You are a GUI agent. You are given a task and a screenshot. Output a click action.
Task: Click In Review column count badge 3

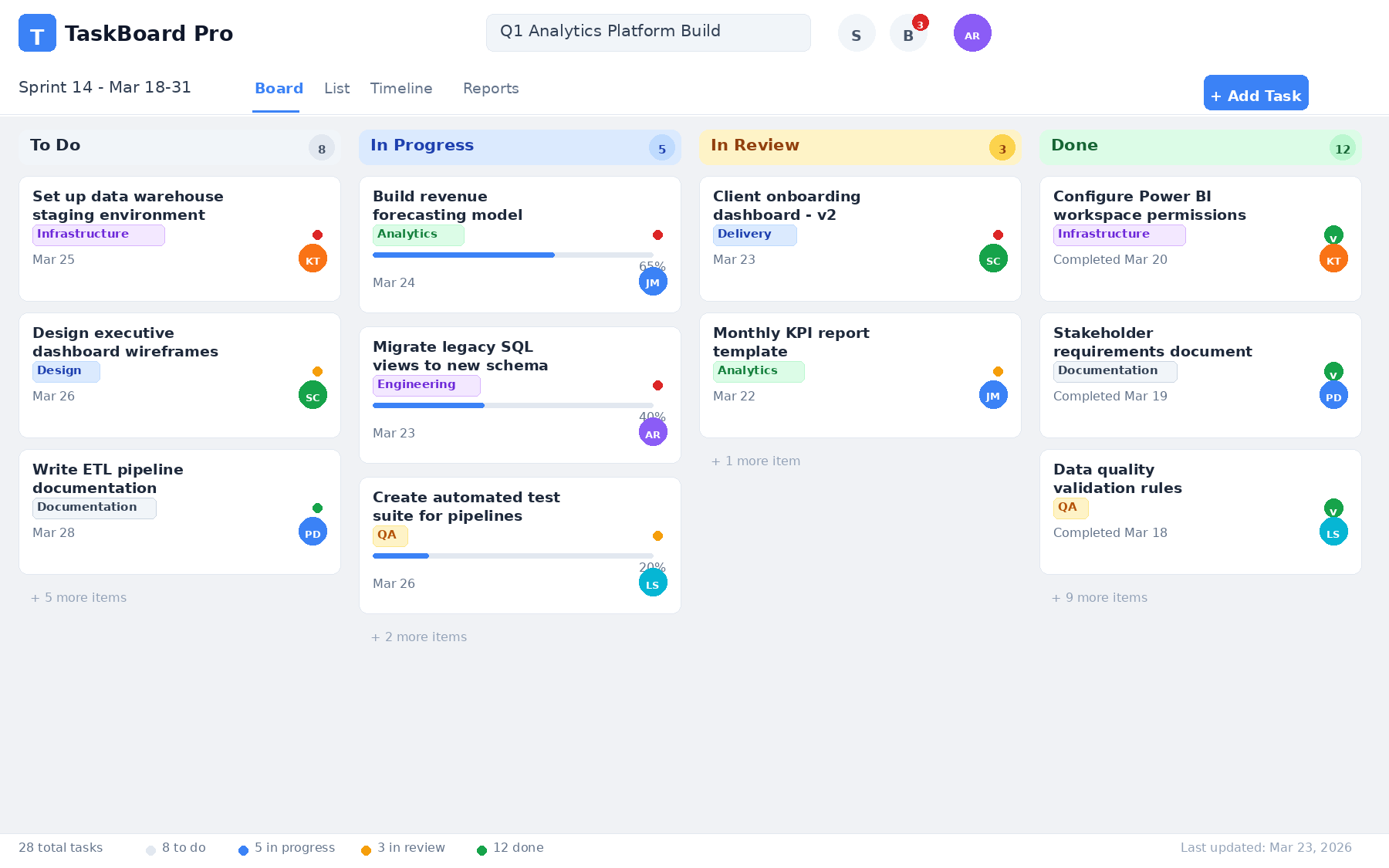[x=1002, y=148]
